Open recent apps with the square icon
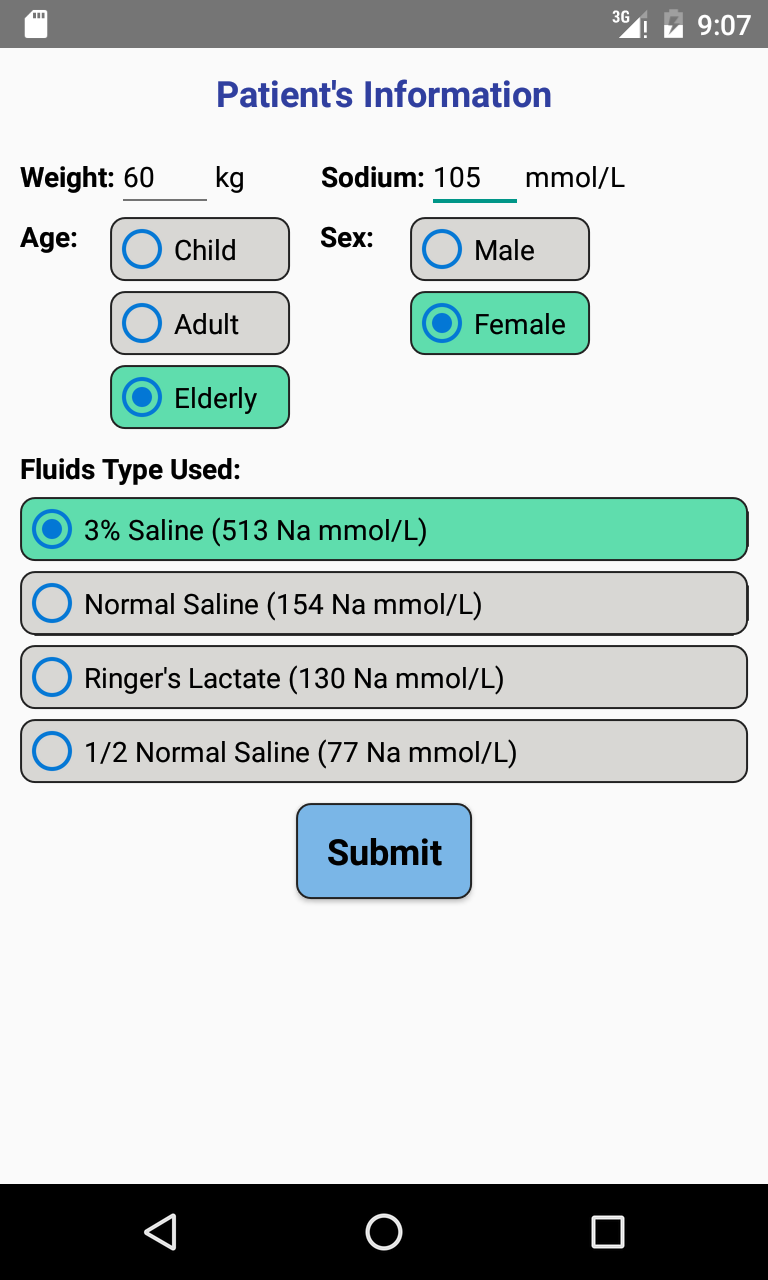 608,1232
